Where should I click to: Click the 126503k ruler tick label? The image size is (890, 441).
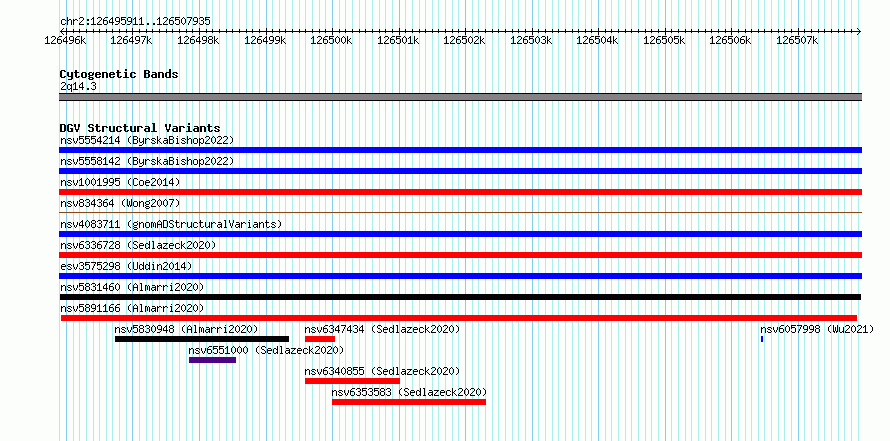tap(531, 40)
